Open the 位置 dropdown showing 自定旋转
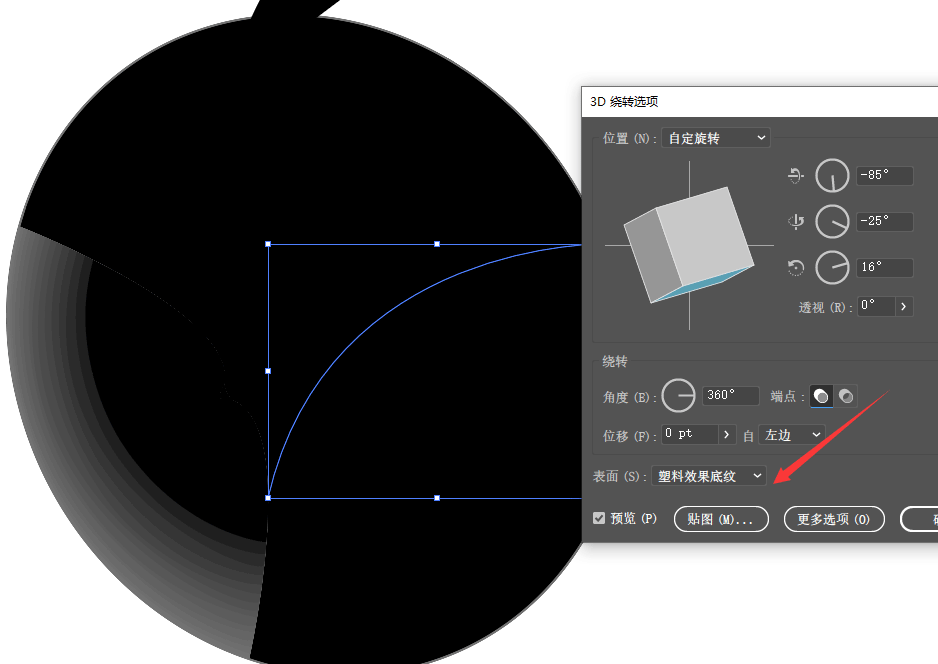The width and height of the screenshot is (938, 664). click(x=715, y=138)
